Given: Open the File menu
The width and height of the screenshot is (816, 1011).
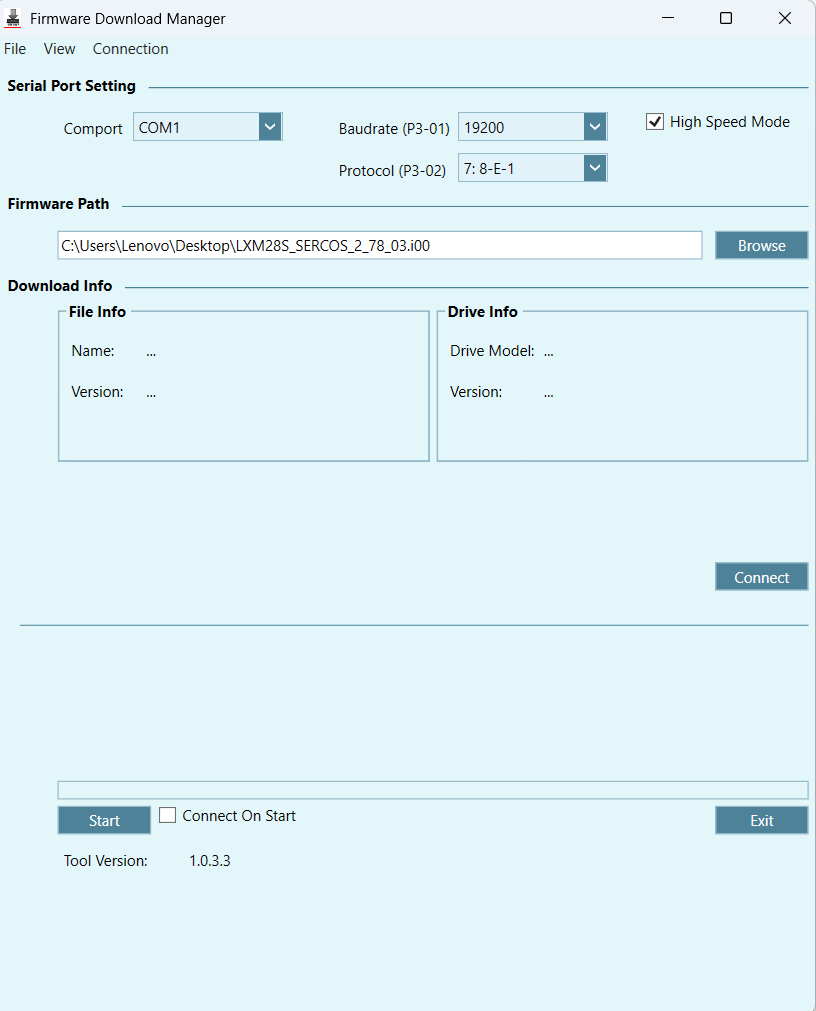Looking at the screenshot, I should pyautogui.click(x=15, y=48).
